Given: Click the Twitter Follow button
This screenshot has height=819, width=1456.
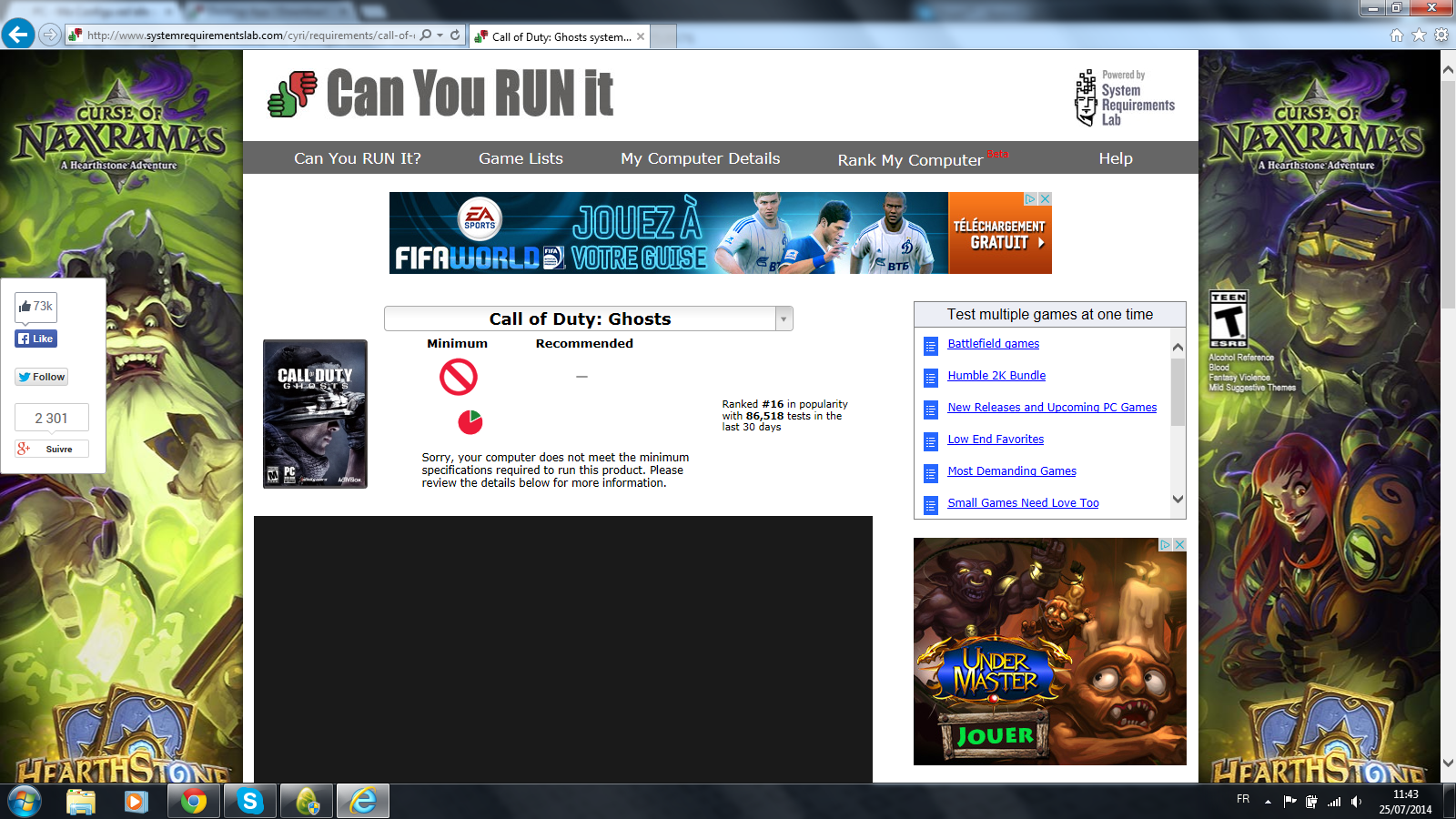Looking at the screenshot, I should click(x=42, y=377).
